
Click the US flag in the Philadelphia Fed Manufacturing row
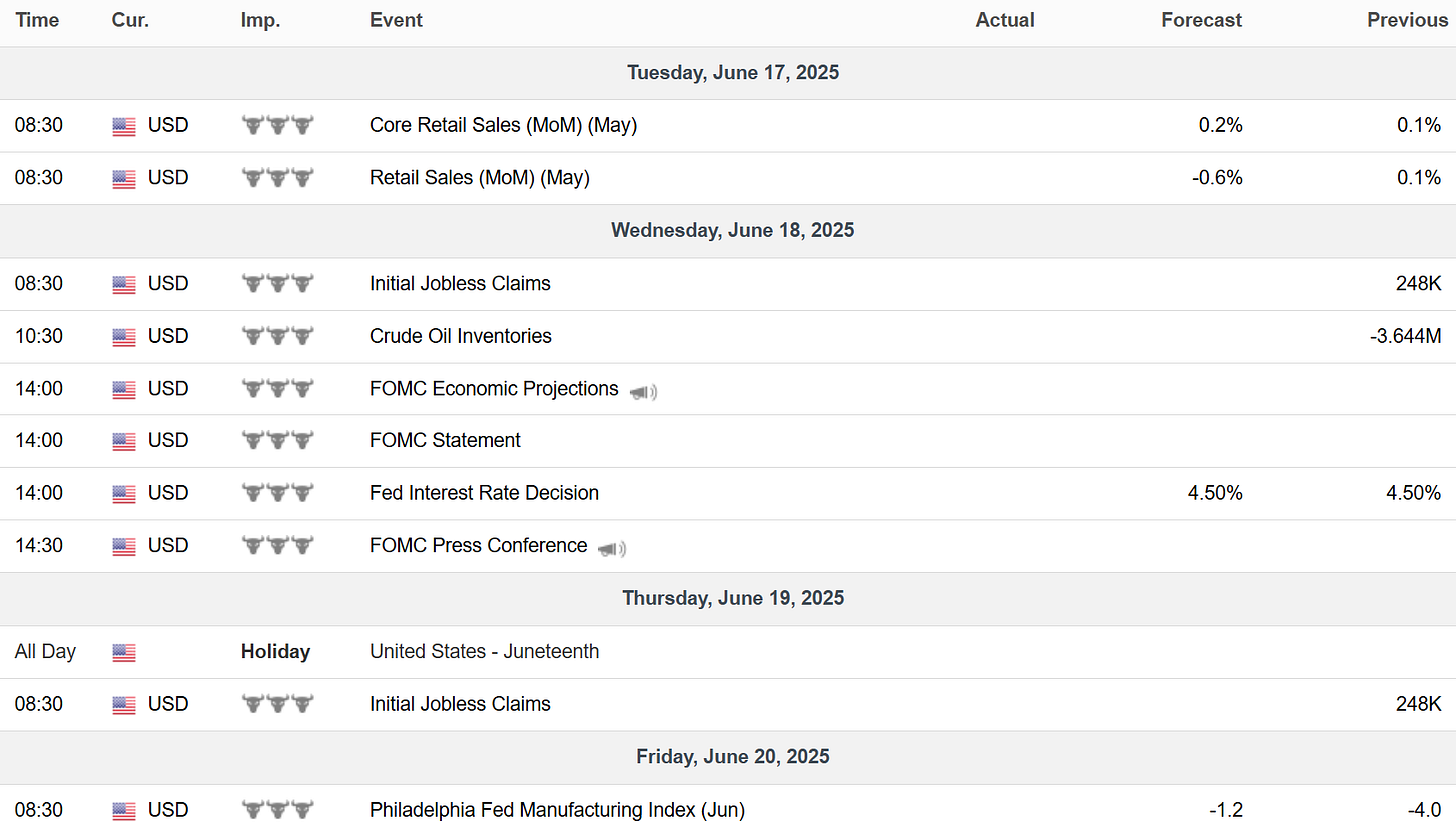pos(124,810)
